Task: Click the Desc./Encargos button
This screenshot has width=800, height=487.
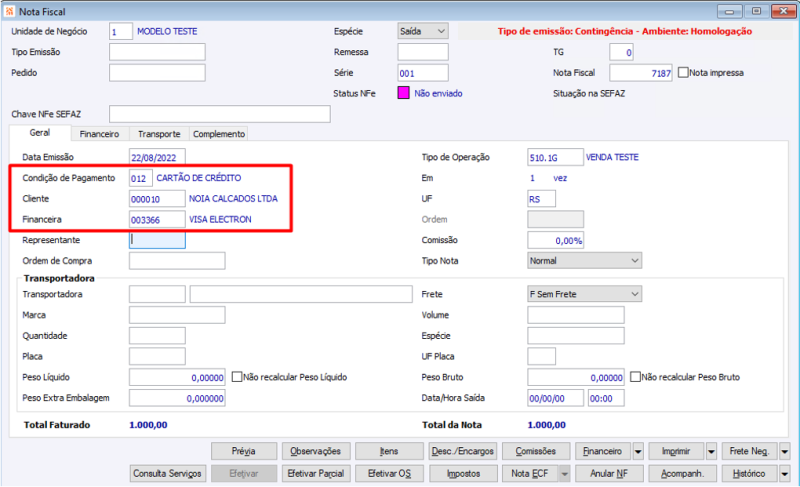Action: point(463,451)
